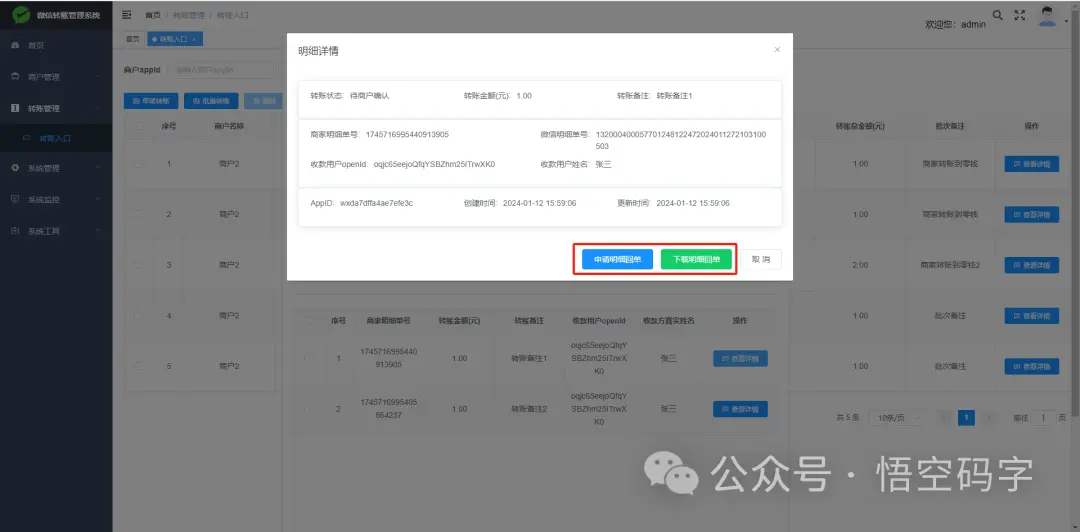Click 查看详情 for the 商家转账到零钱2 row
Image resolution: width=1080 pixels, height=532 pixels.
1031,265
